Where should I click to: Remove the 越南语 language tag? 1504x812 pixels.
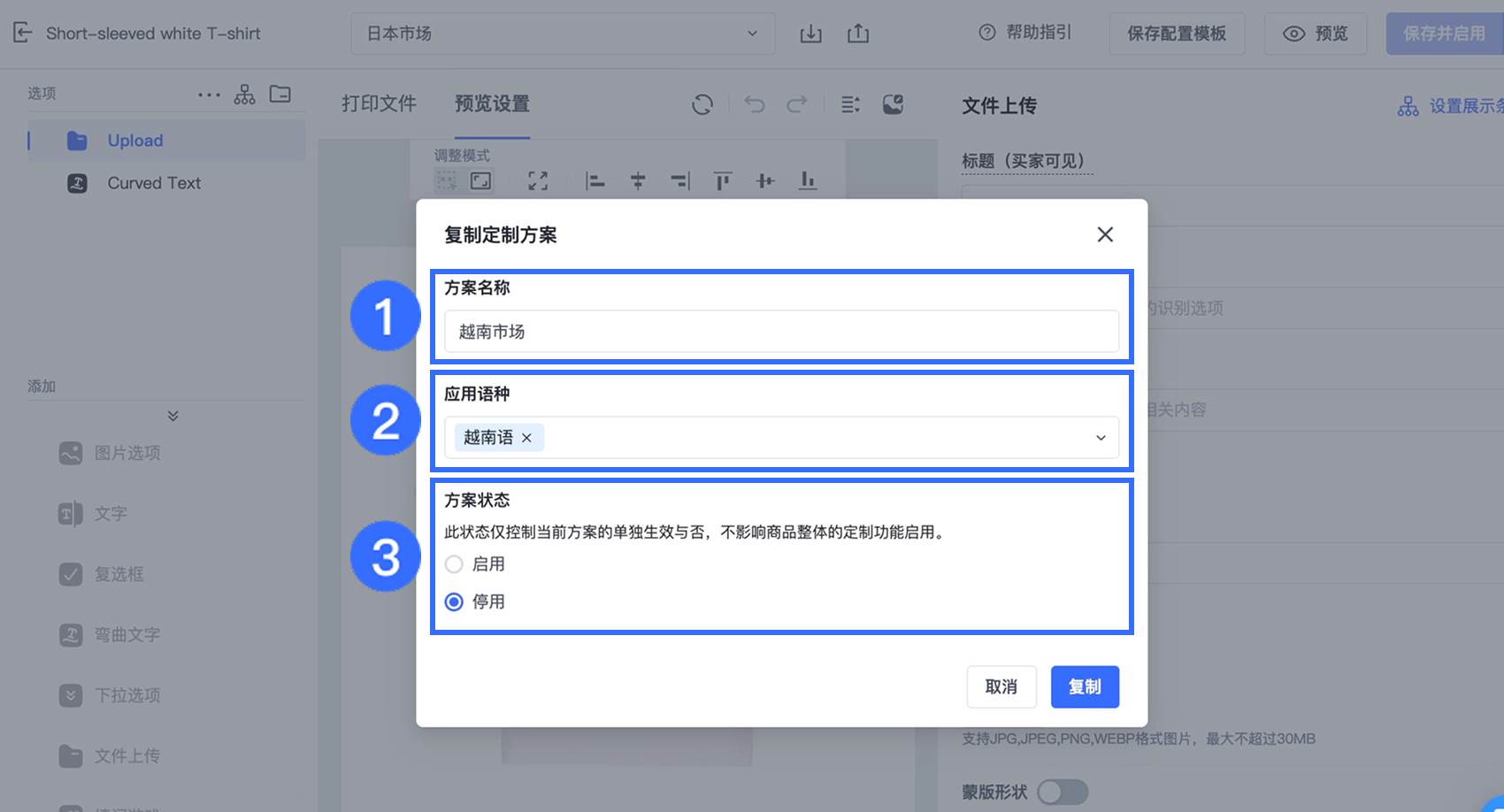coord(526,438)
